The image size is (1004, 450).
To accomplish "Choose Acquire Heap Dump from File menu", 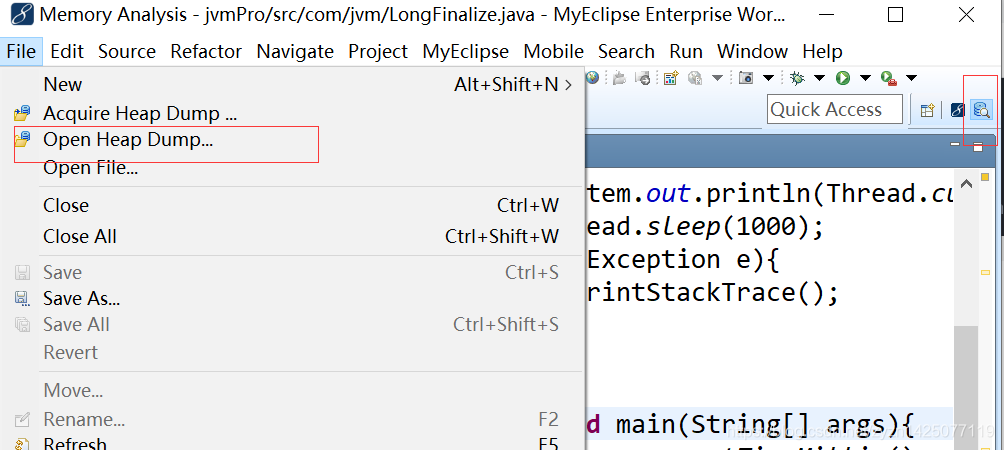I will click(x=293, y=114).
